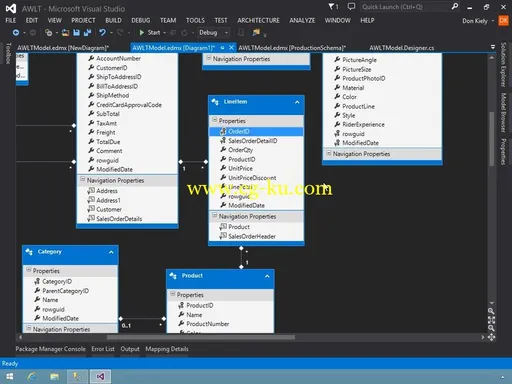Screen dimensions: 512x384
Task: Open the feedback speech bubble icon
Action: pyautogui.click(x=351, y=6)
